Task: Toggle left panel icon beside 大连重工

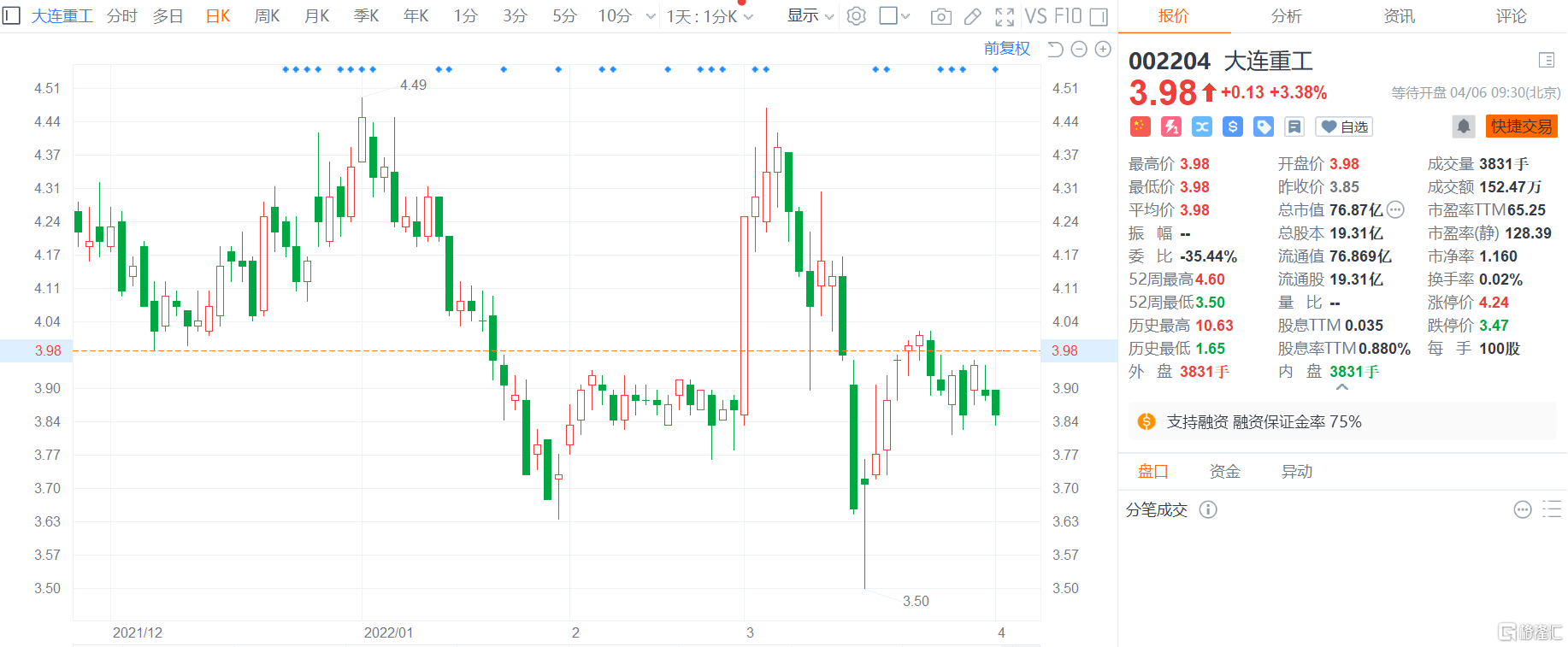Action: [x=11, y=15]
